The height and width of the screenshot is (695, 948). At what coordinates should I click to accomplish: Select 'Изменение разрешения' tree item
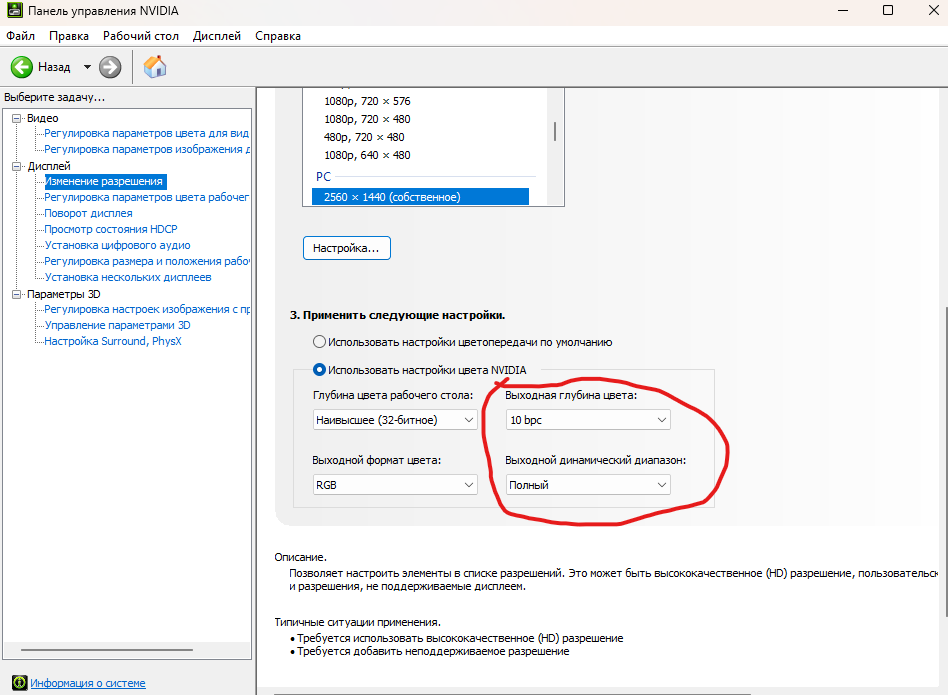(x=105, y=181)
